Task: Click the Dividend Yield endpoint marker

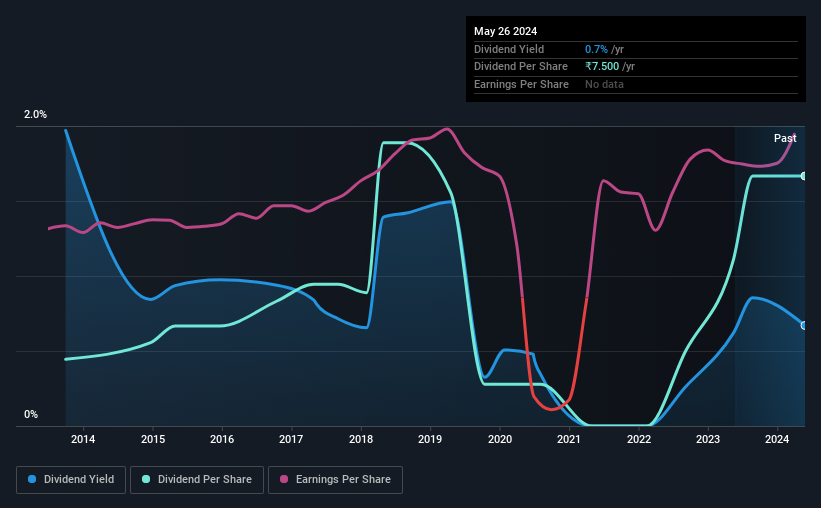Action: click(x=804, y=325)
